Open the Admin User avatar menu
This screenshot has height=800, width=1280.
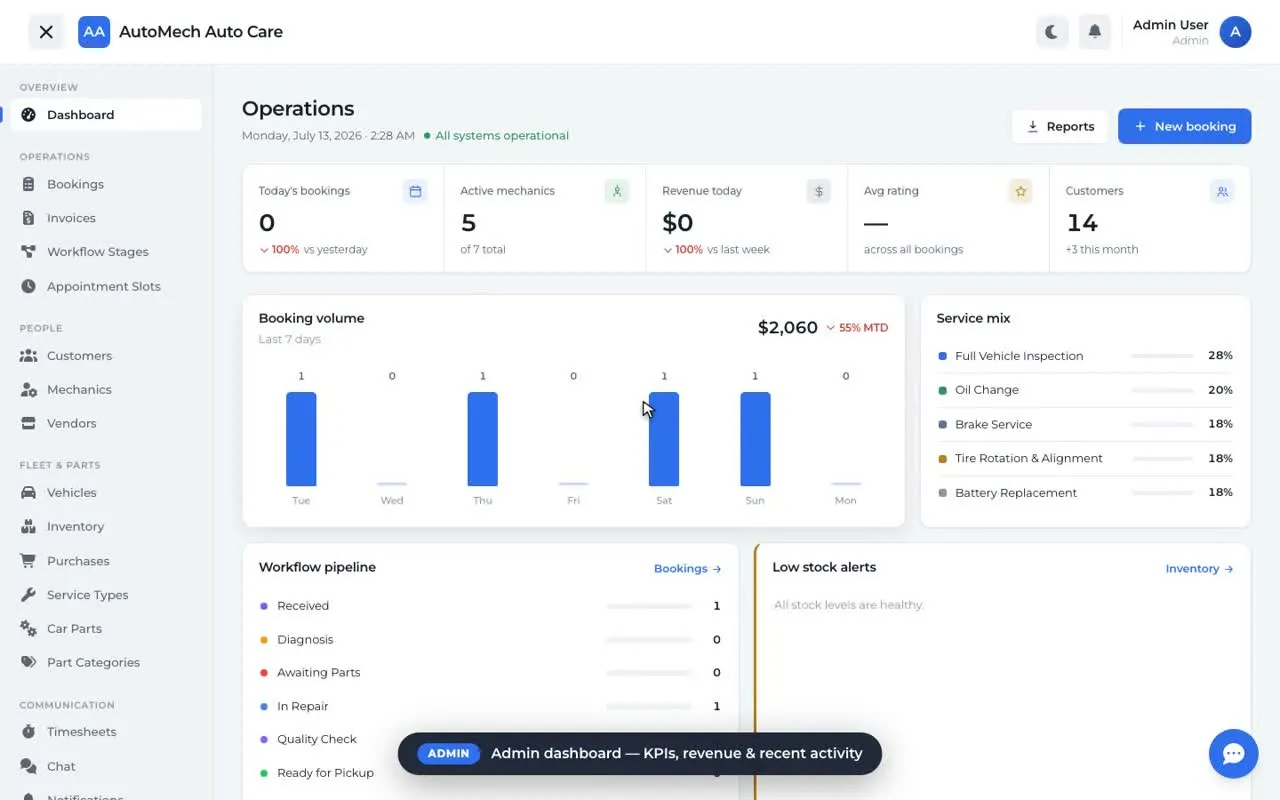[x=1236, y=32]
